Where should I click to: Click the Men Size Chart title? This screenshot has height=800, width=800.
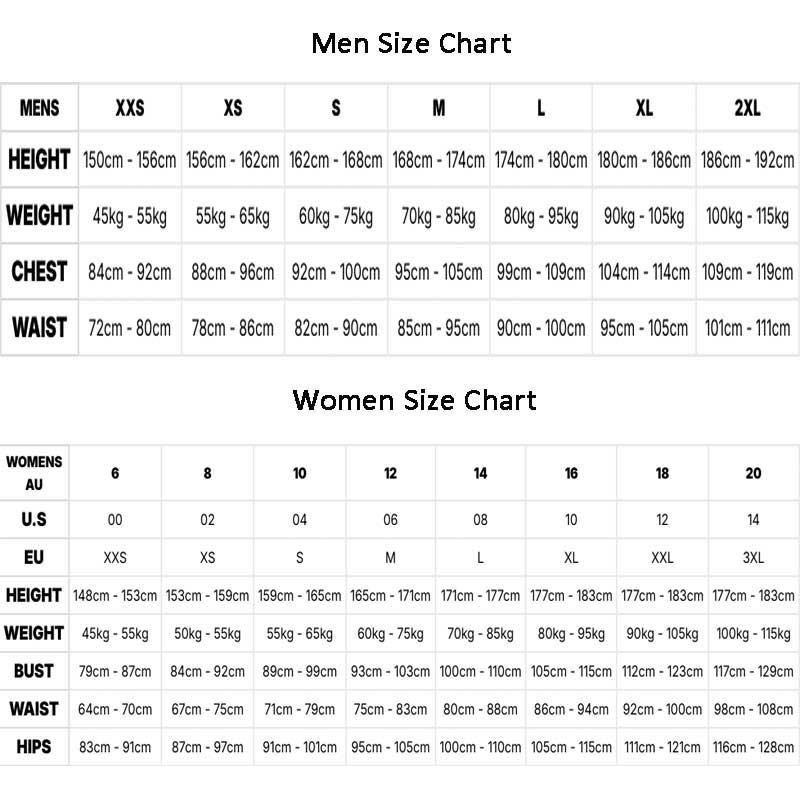(x=411, y=44)
